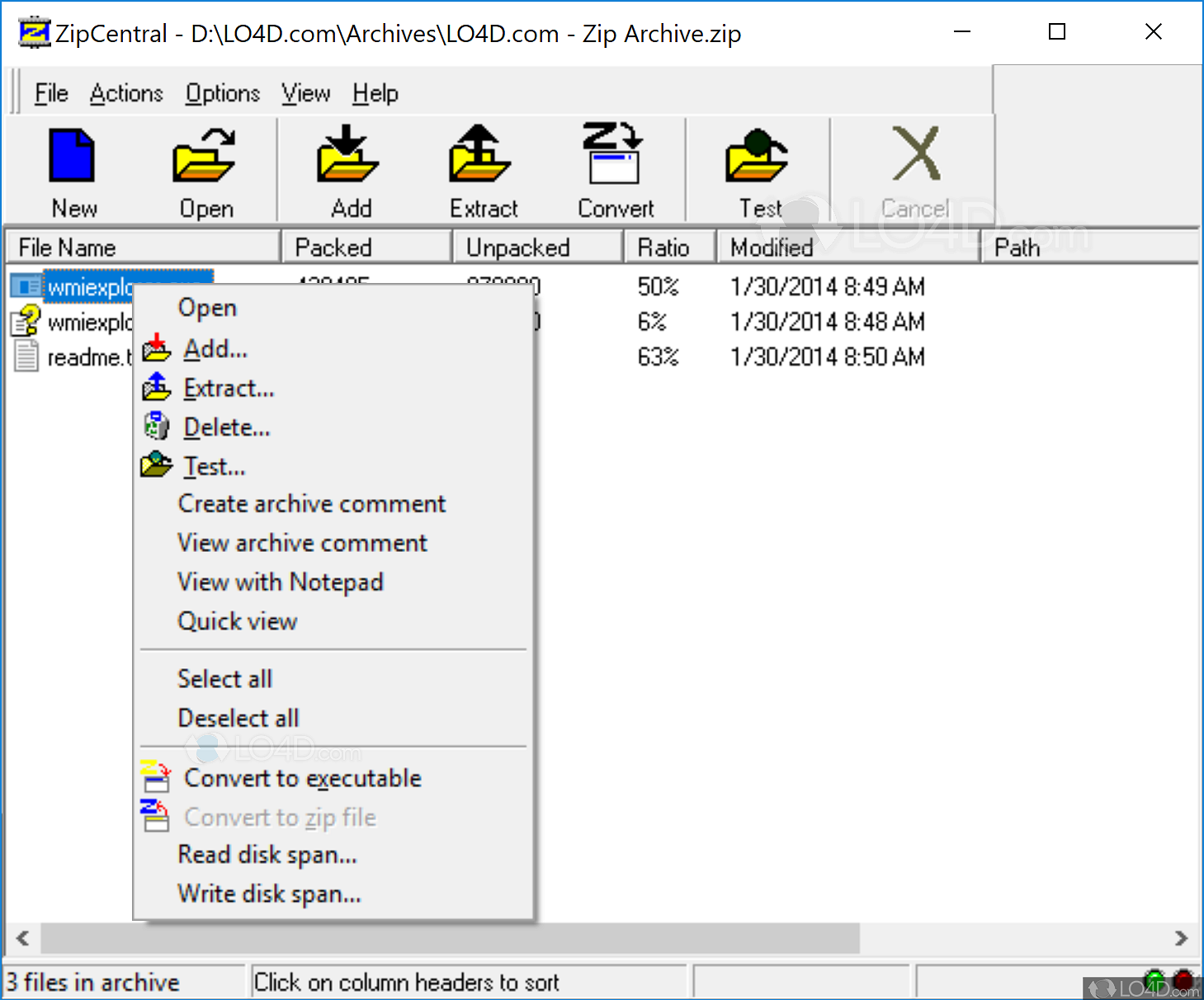Select the readme file name
The height and width of the screenshot is (1000, 1204).
[x=89, y=357]
